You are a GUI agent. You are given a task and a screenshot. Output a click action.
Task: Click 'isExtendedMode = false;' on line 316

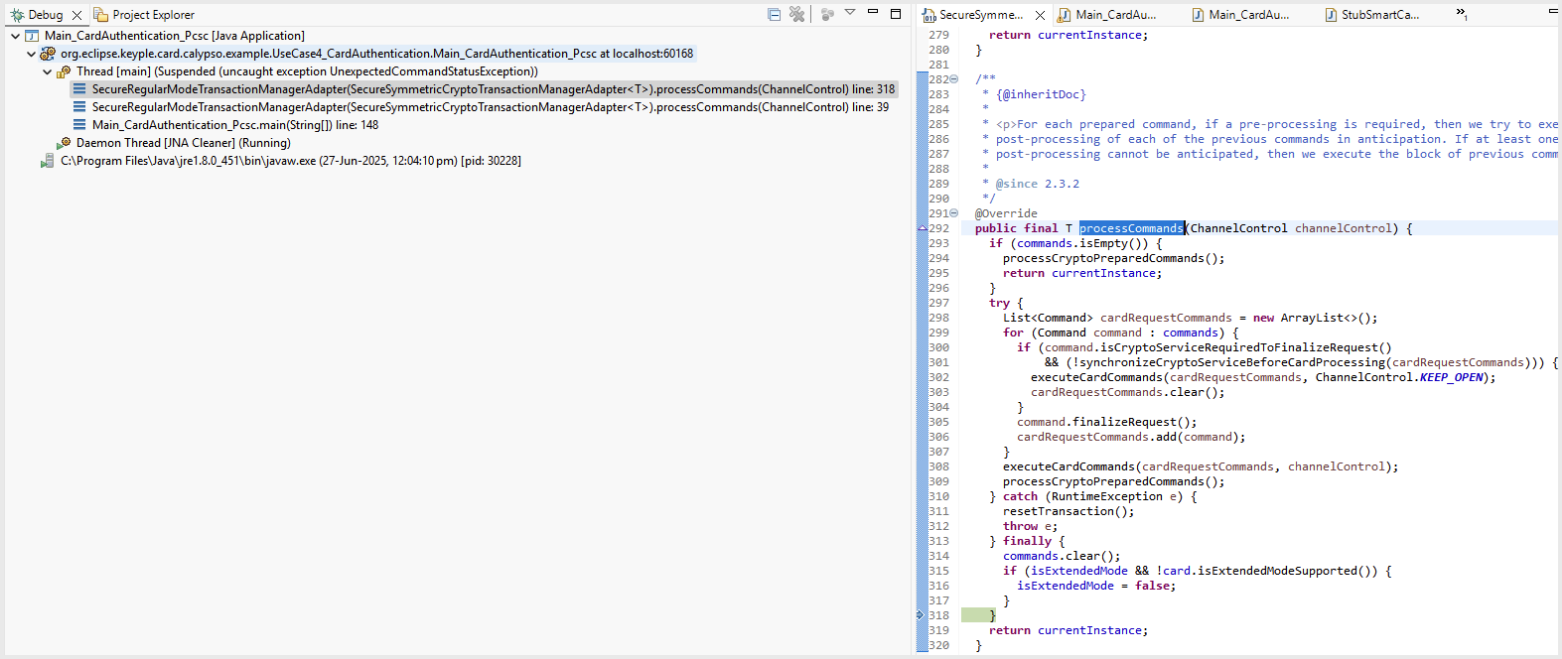[x=1096, y=586]
